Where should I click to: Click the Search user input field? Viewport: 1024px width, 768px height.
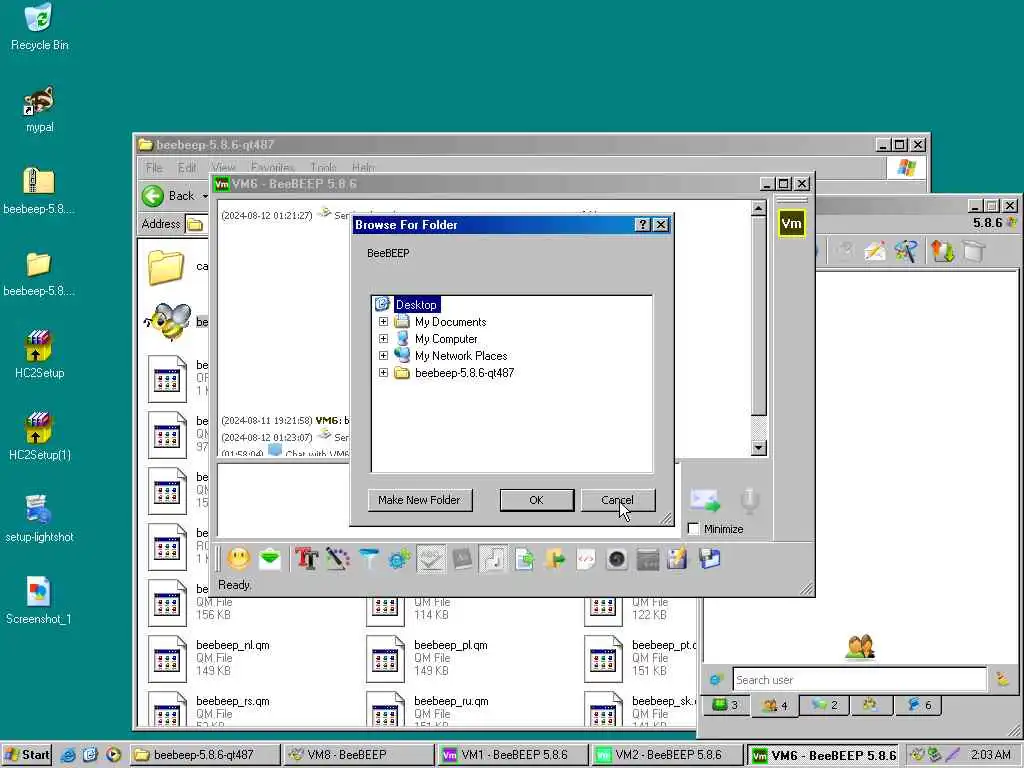pos(859,680)
